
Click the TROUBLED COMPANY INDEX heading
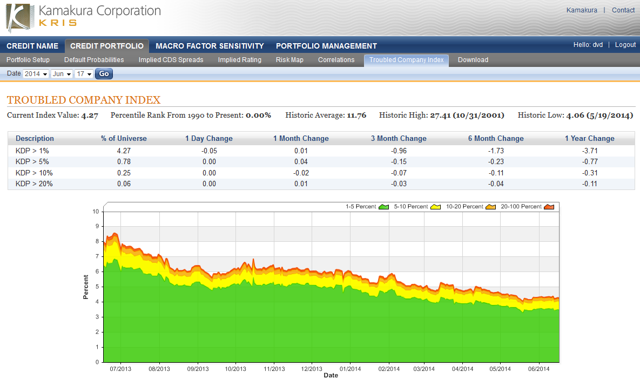tap(84, 100)
